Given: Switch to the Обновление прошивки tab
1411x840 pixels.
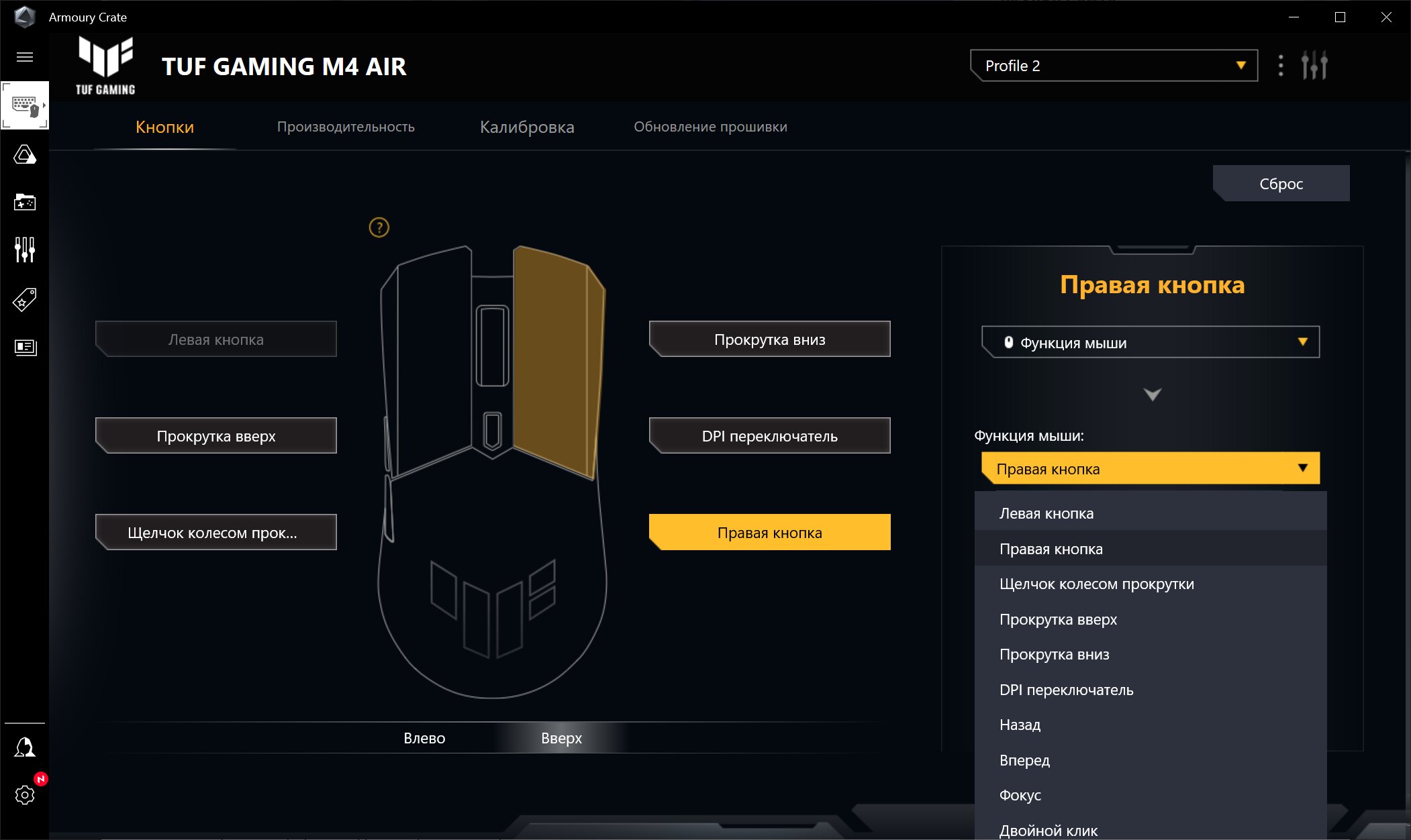Looking at the screenshot, I should tap(710, 127).
